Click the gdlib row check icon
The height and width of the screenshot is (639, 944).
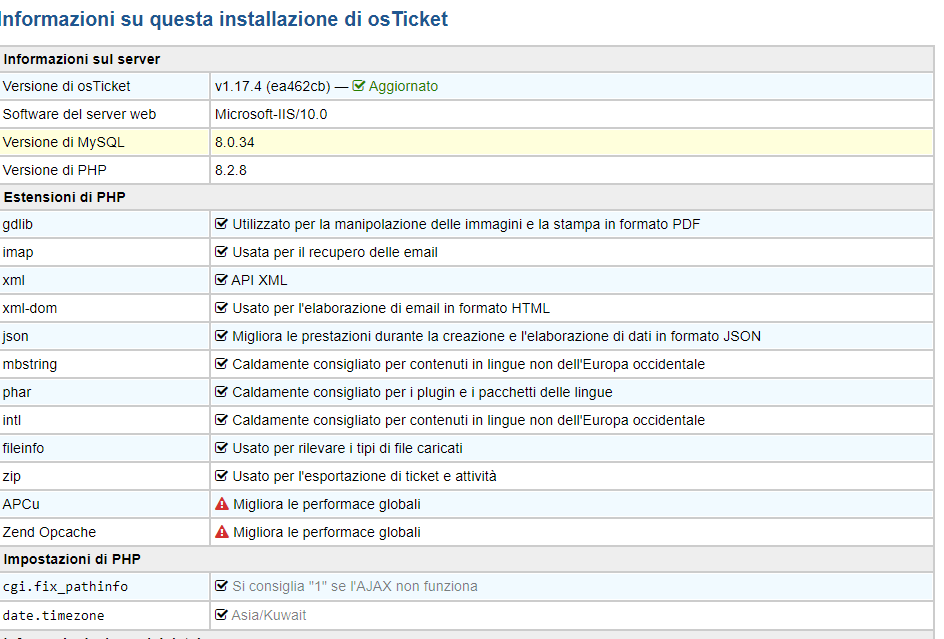[222, 224]
